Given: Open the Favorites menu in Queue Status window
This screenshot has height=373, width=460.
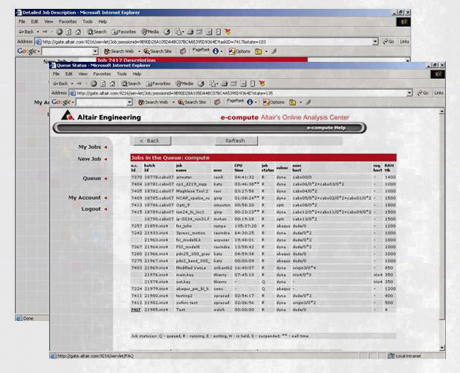Looking at the screenshot, I should point(102,74).
